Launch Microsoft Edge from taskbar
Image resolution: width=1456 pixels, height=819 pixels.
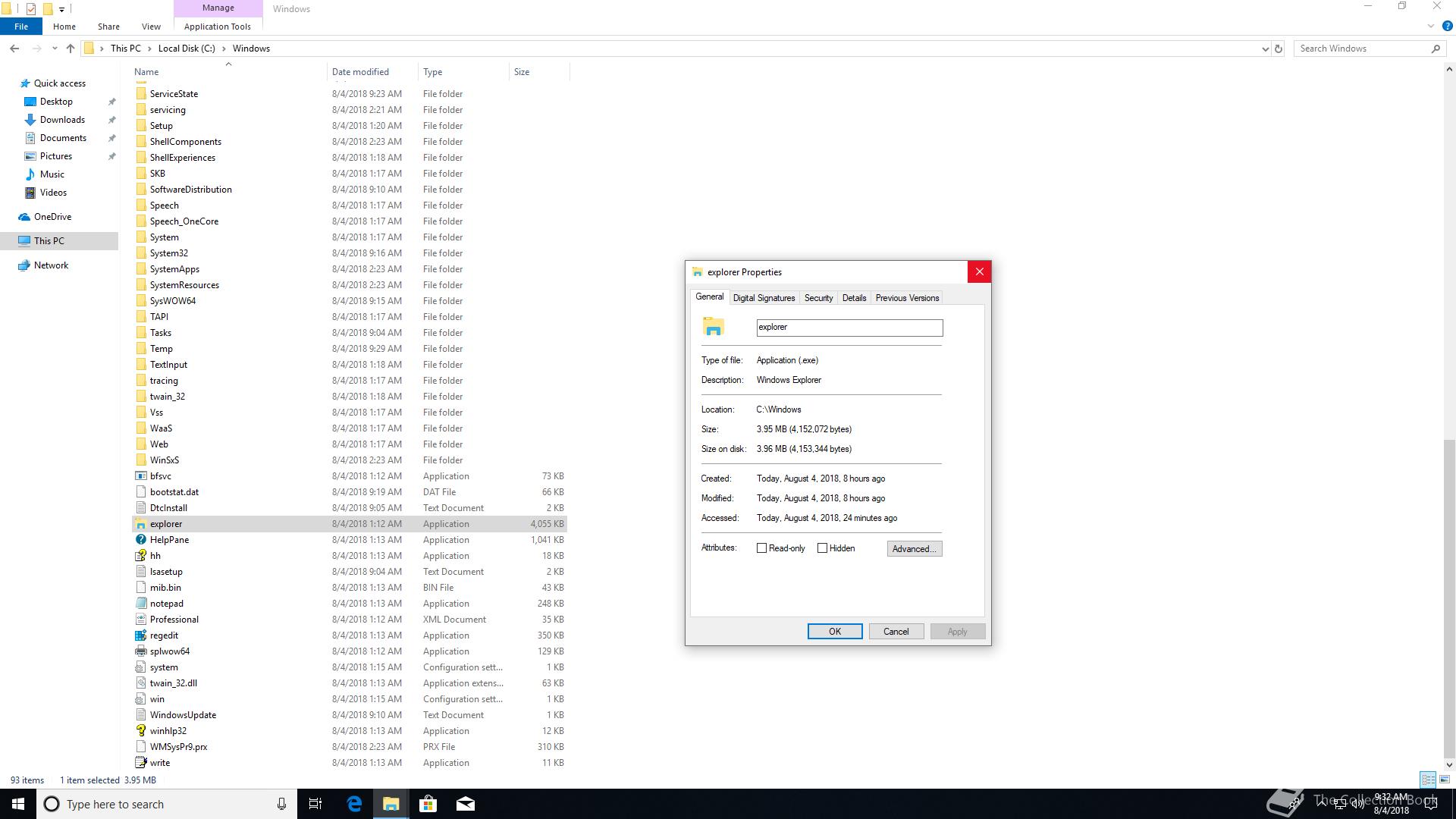pos(354,804)
